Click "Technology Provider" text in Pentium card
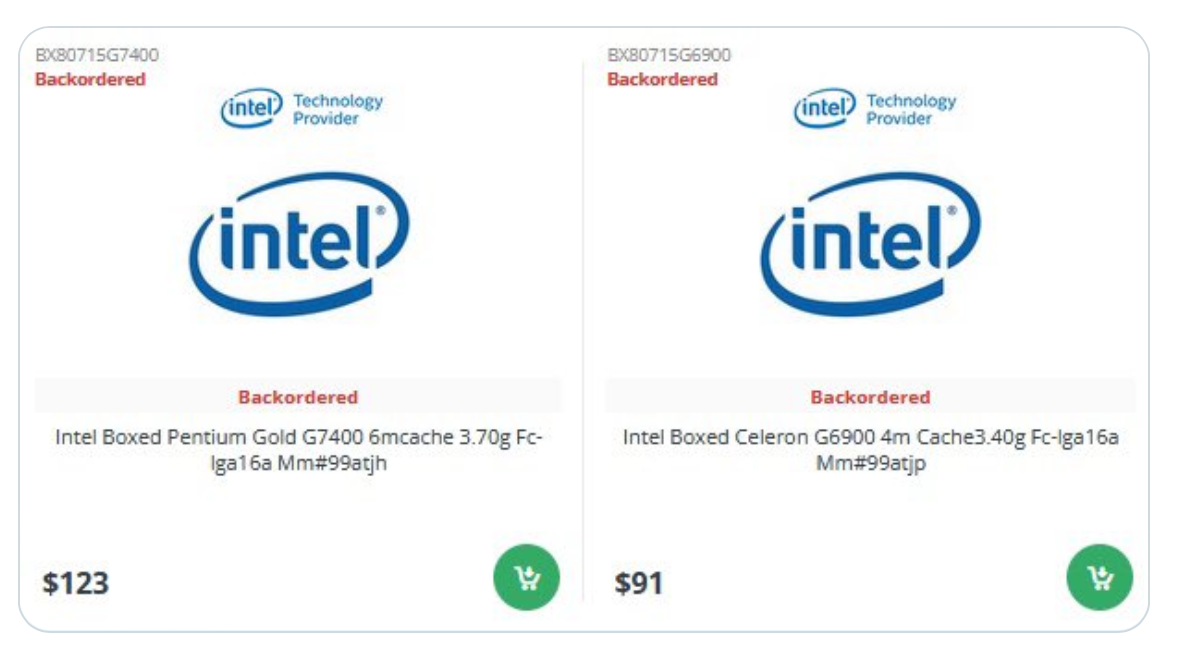 click(337, 109)
